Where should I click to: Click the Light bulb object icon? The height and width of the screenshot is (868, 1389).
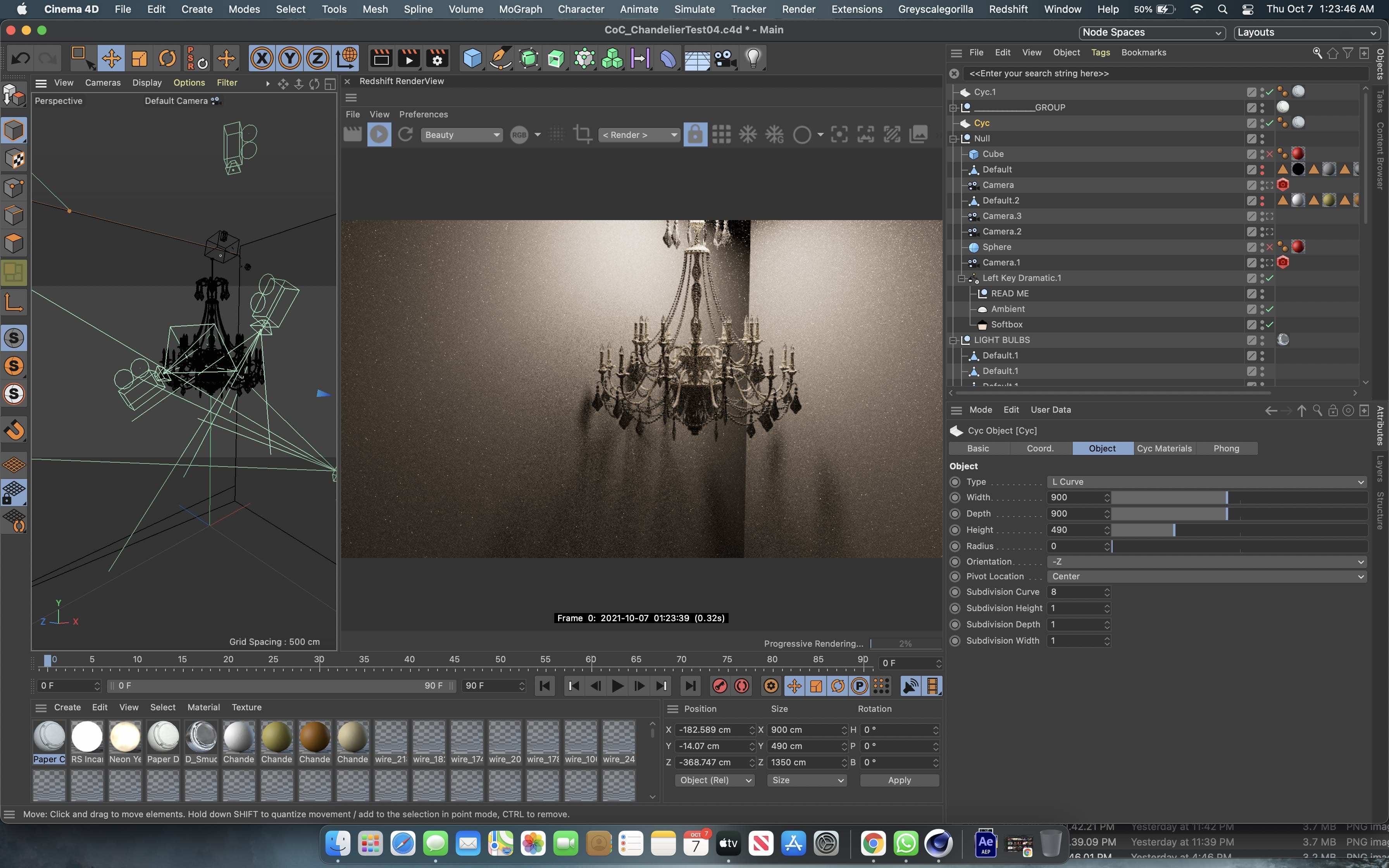click(753, 59)
